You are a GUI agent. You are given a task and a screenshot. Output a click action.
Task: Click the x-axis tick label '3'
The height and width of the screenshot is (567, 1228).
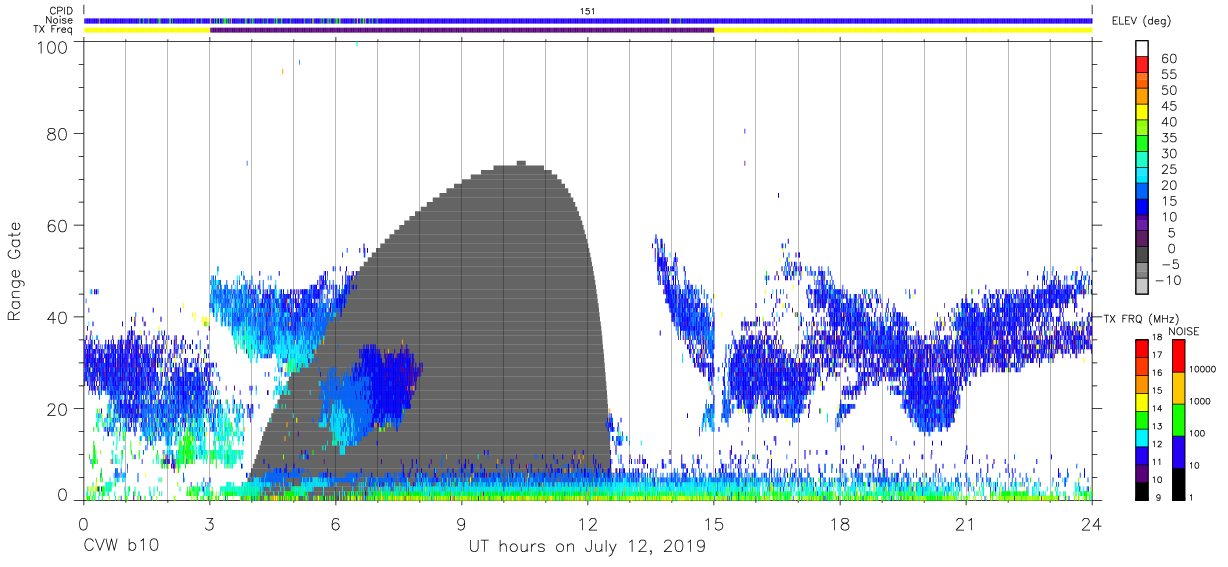(x=209, y=523)
